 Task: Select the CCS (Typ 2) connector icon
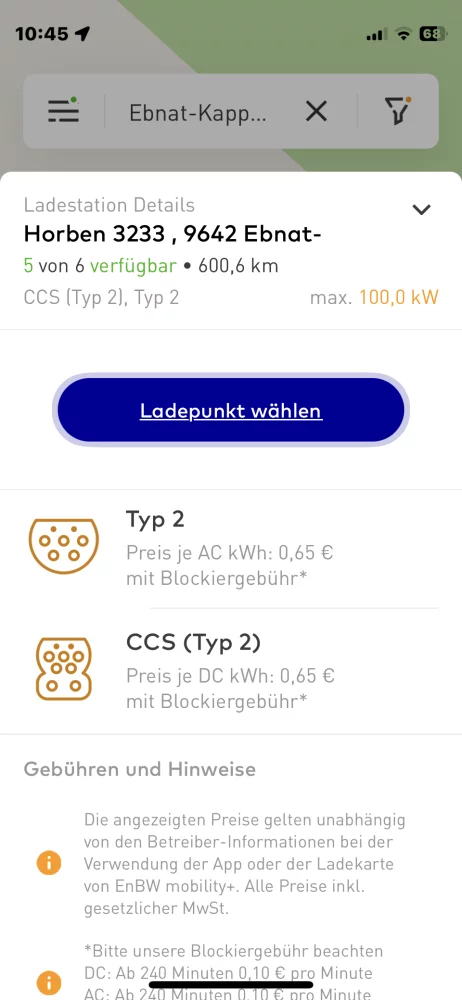tap(64, 668)
